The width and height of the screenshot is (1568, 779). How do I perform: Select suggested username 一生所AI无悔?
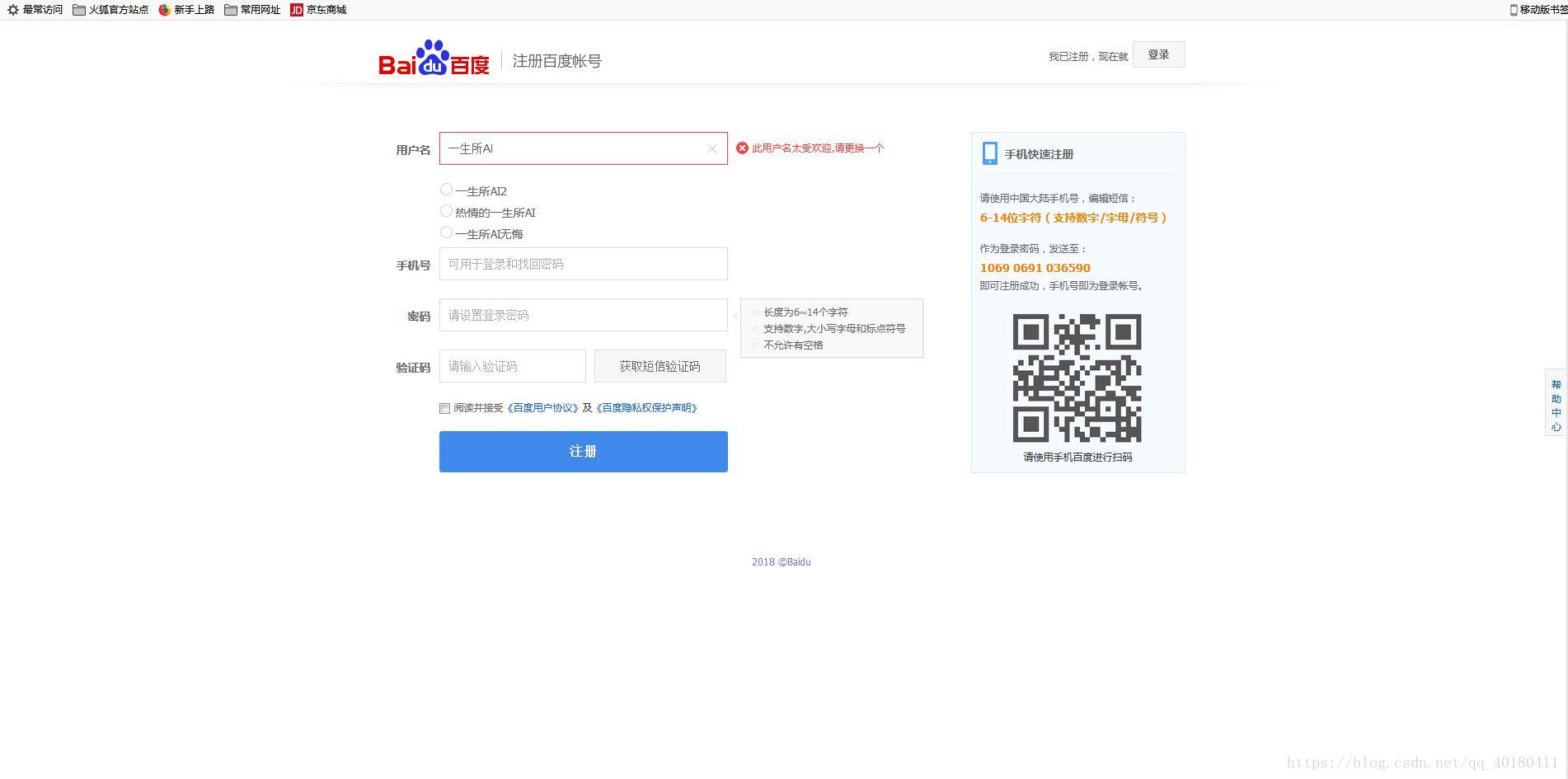pyautogui.click(x=446, y=232)
